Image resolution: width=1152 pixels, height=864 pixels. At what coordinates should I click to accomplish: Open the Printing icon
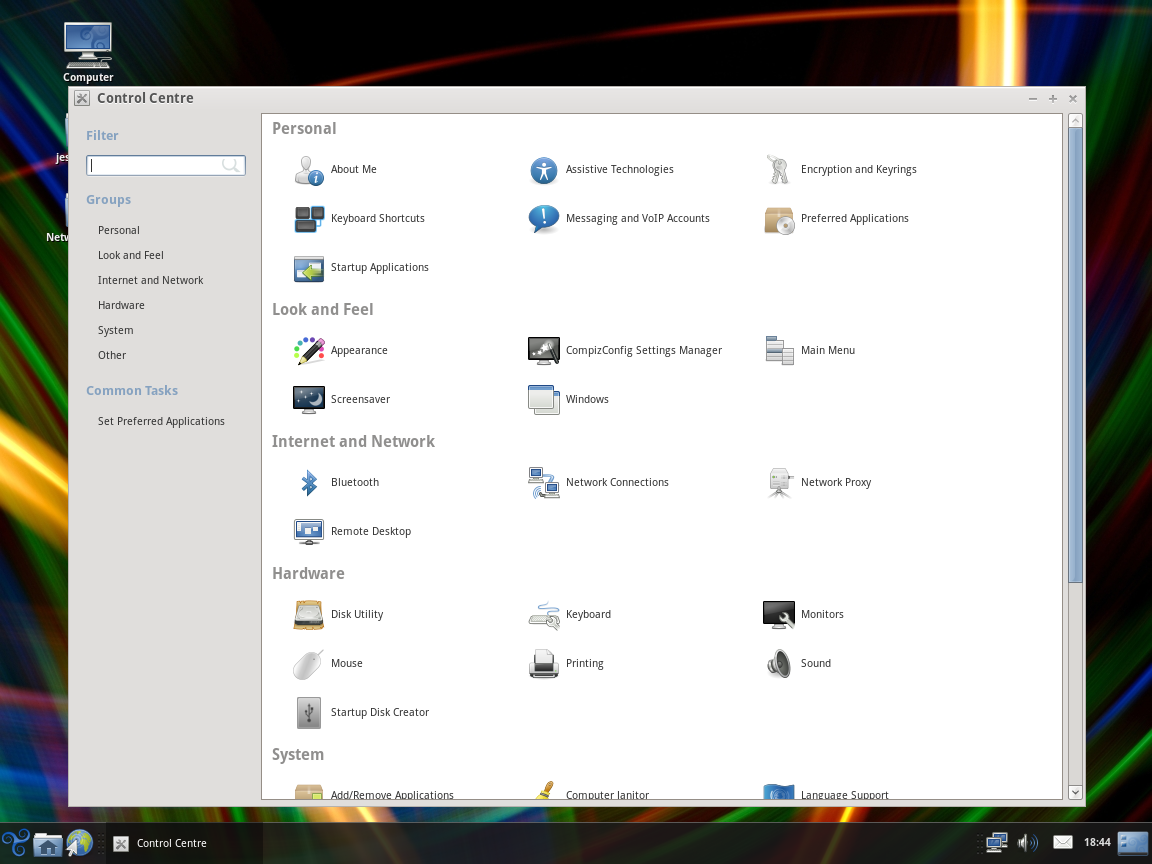pyautogui.click(x=544, y=664)
